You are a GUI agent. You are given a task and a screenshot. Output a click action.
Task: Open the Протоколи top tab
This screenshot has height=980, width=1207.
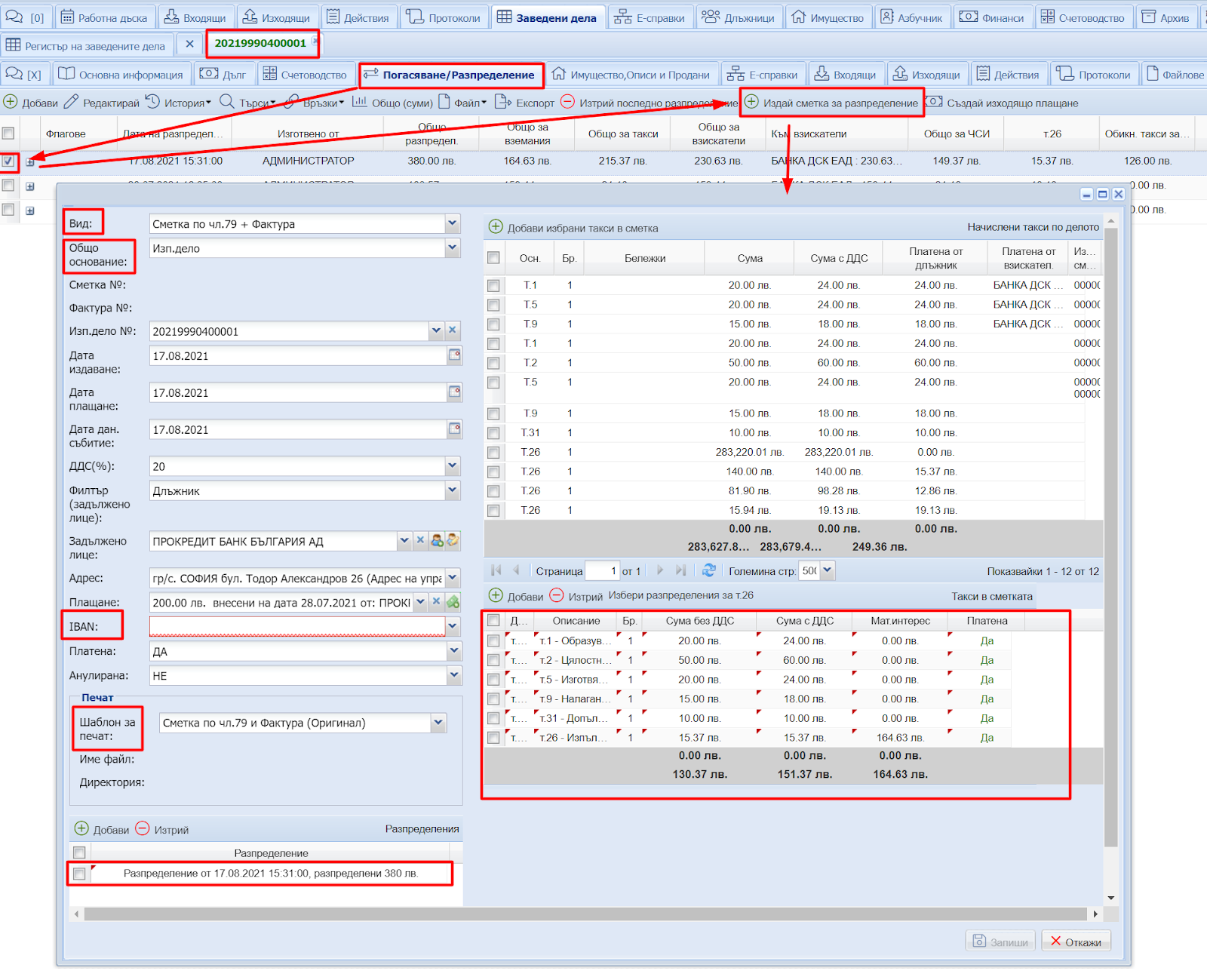(444, 17)
